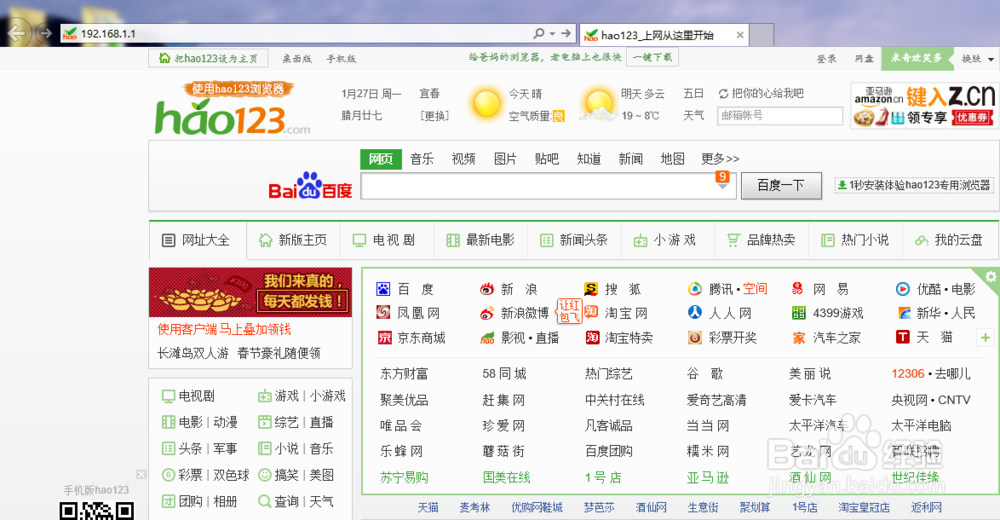Open the 新版主页 tab
This screenshot has width=1000, height=520.
[x=293, y=241]
